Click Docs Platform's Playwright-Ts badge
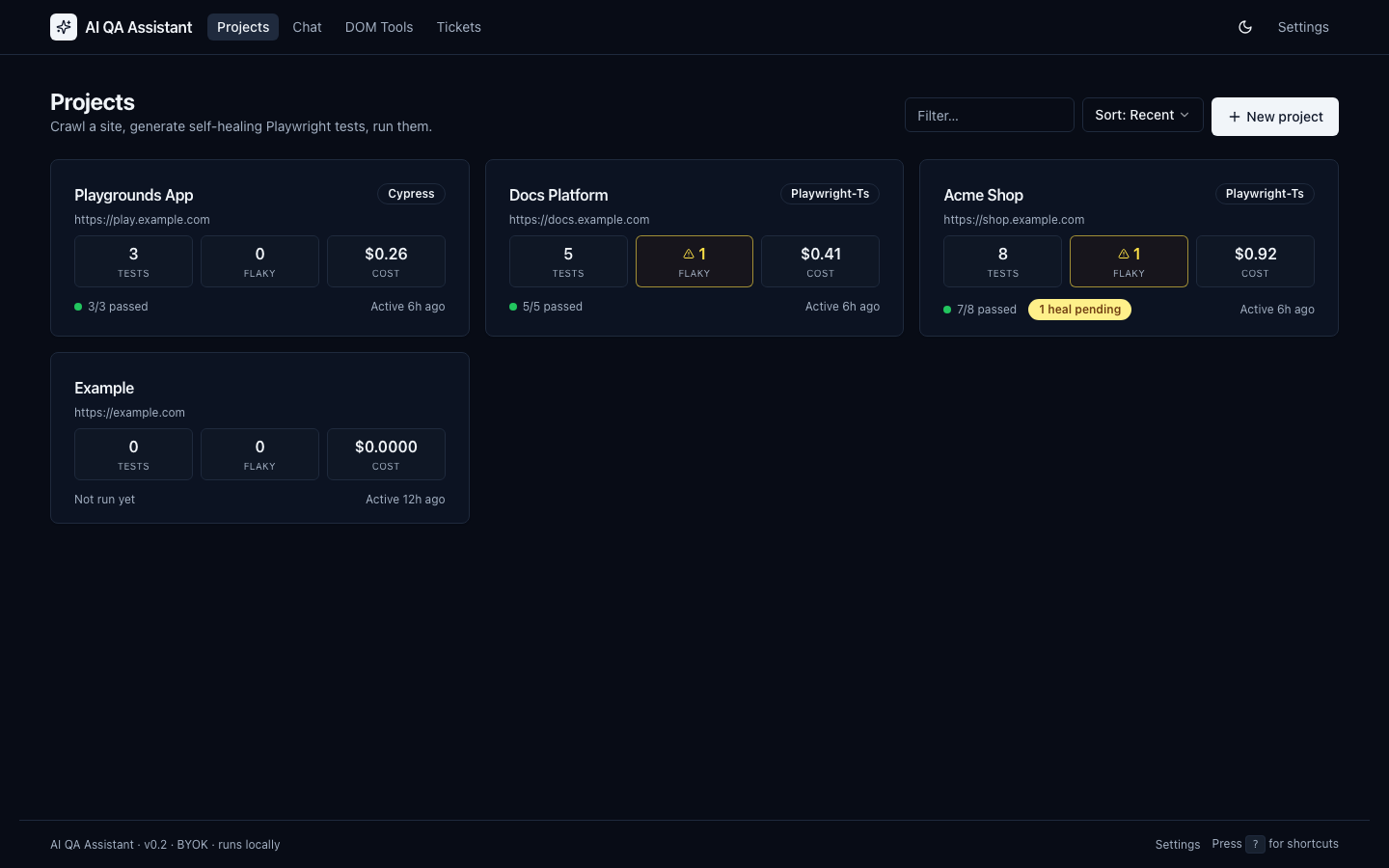 pyautogui.click(x=830, y=194)
